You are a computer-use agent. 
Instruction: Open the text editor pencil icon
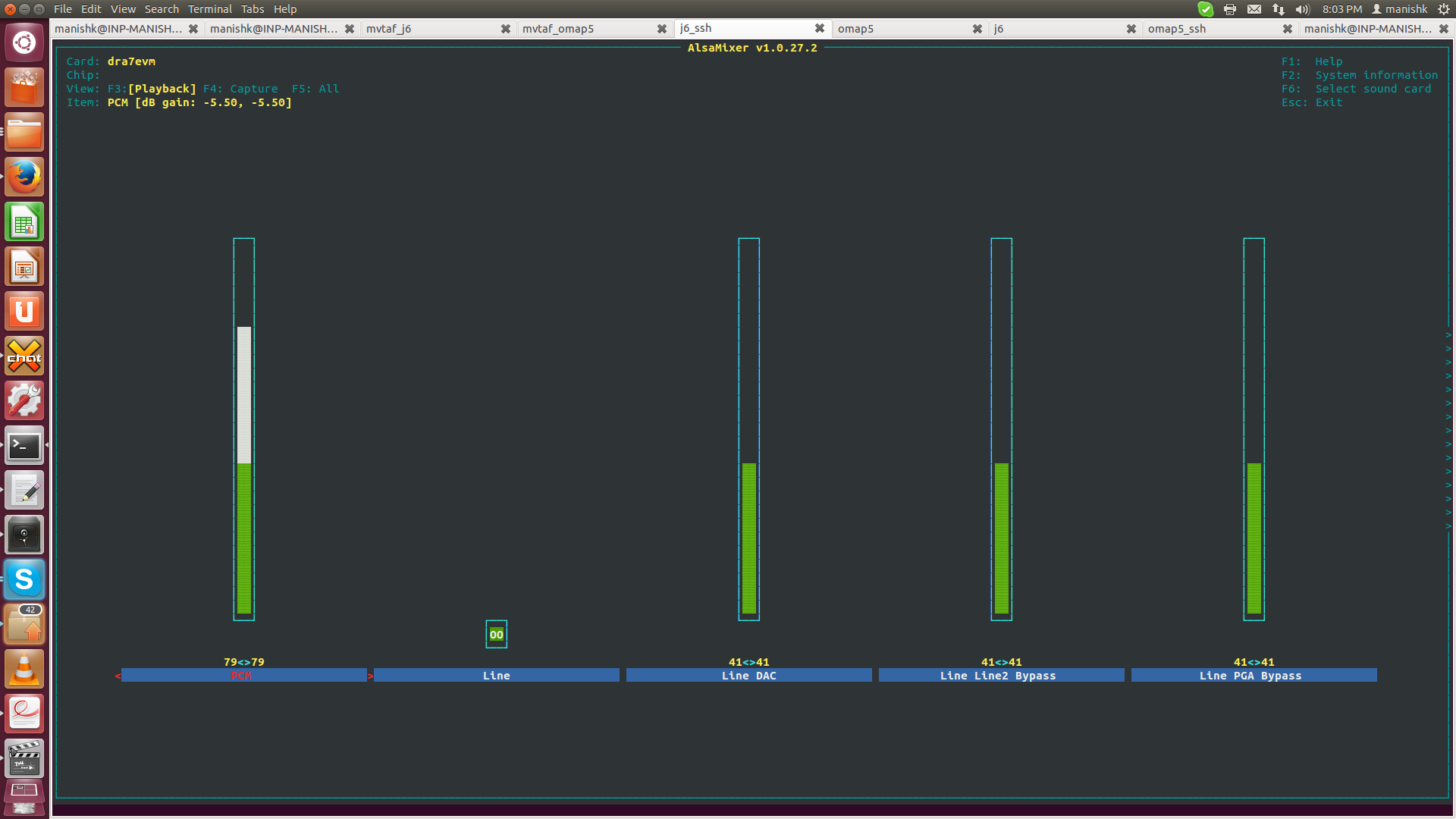[24, 490]
